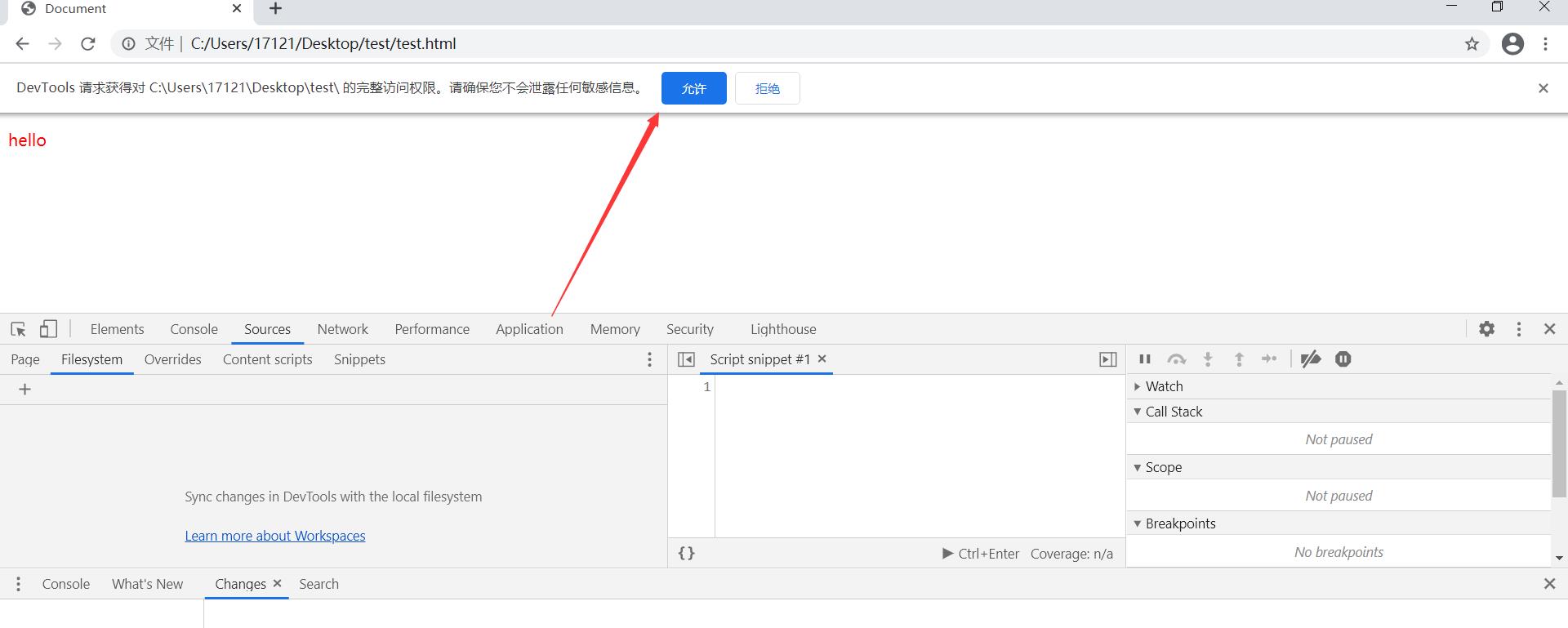Click the debugger step icon

coord(1269,359)
